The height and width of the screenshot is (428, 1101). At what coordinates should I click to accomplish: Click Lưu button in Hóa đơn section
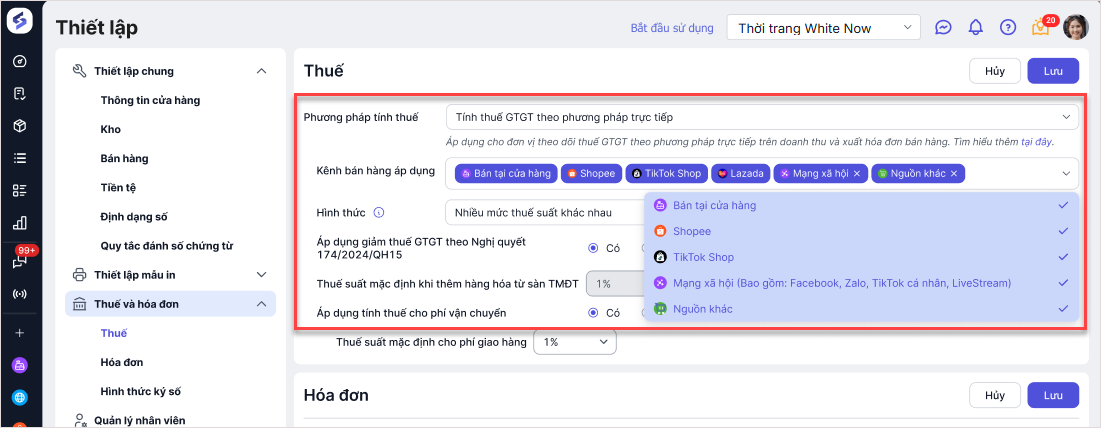click(x=1053, y=396)
